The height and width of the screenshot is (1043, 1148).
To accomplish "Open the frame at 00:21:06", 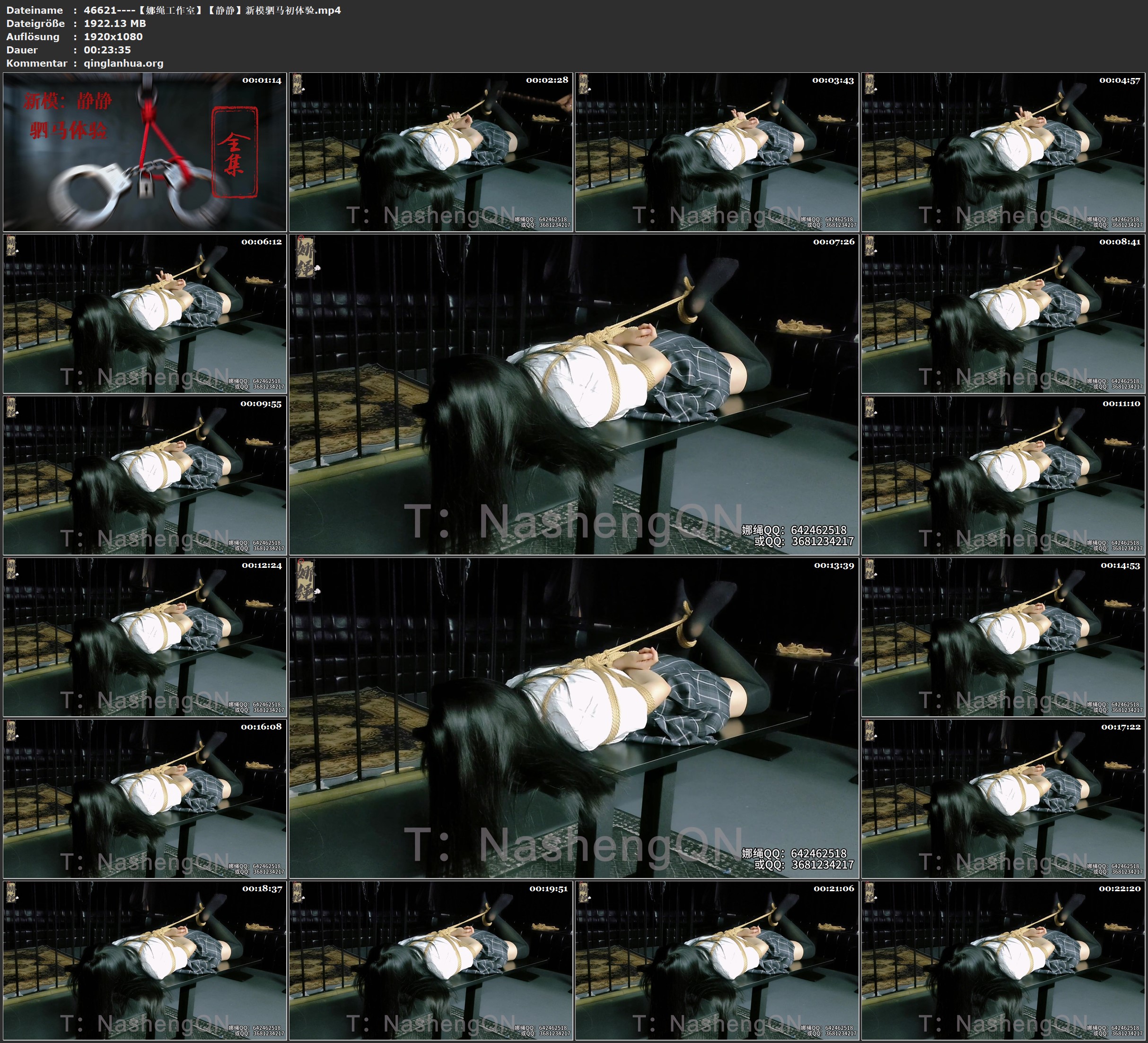I will pos(717,960).
